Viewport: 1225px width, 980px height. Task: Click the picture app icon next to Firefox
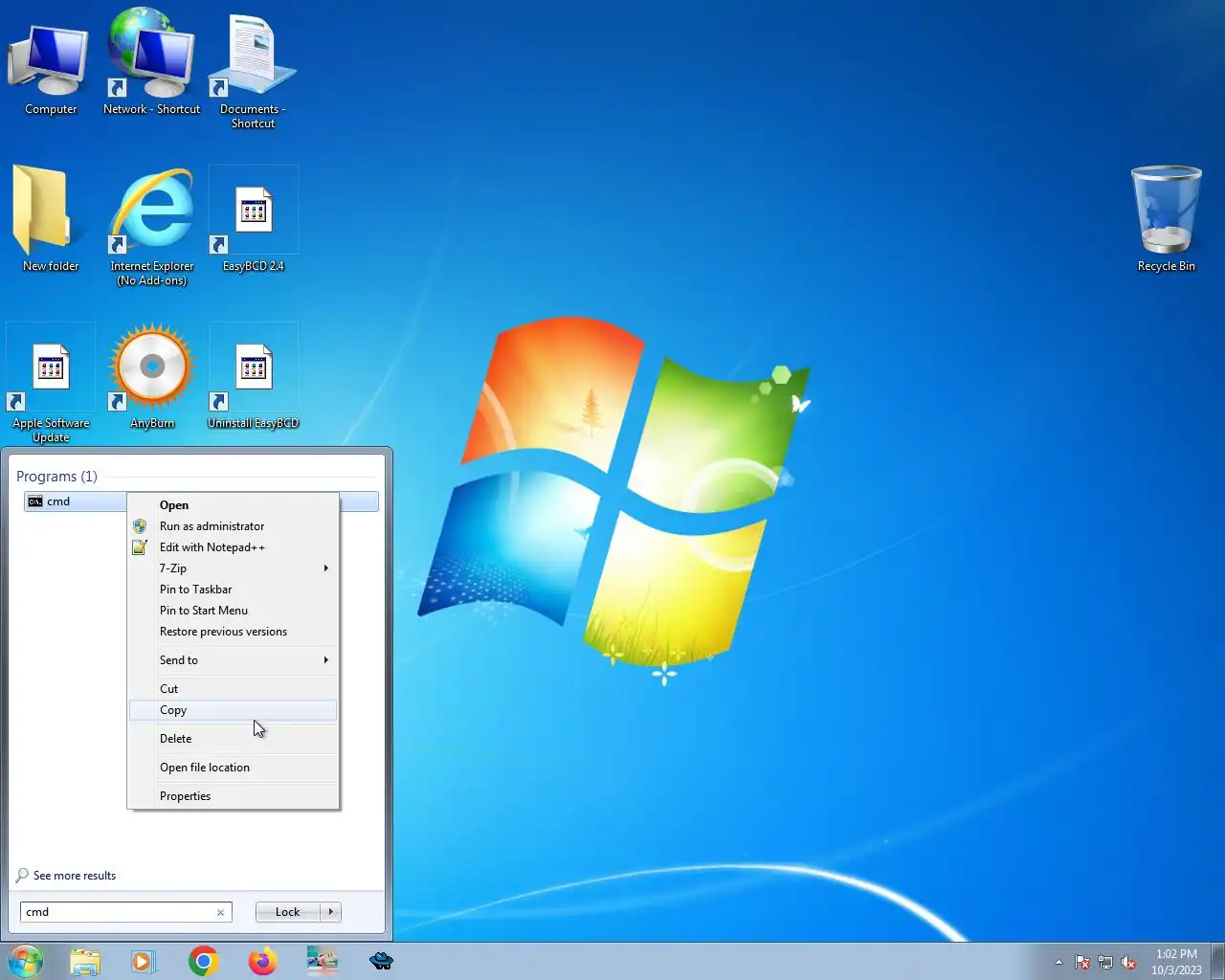[322, 961]
